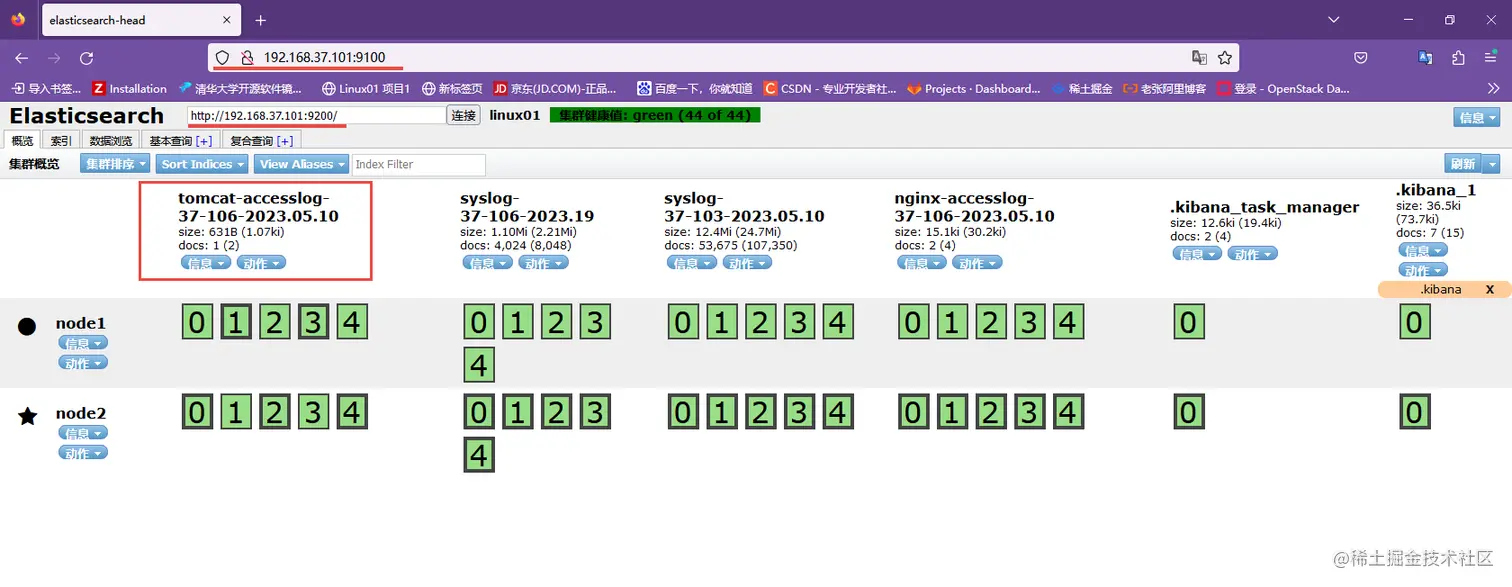Click the cluster URL input field

(316, 115)
